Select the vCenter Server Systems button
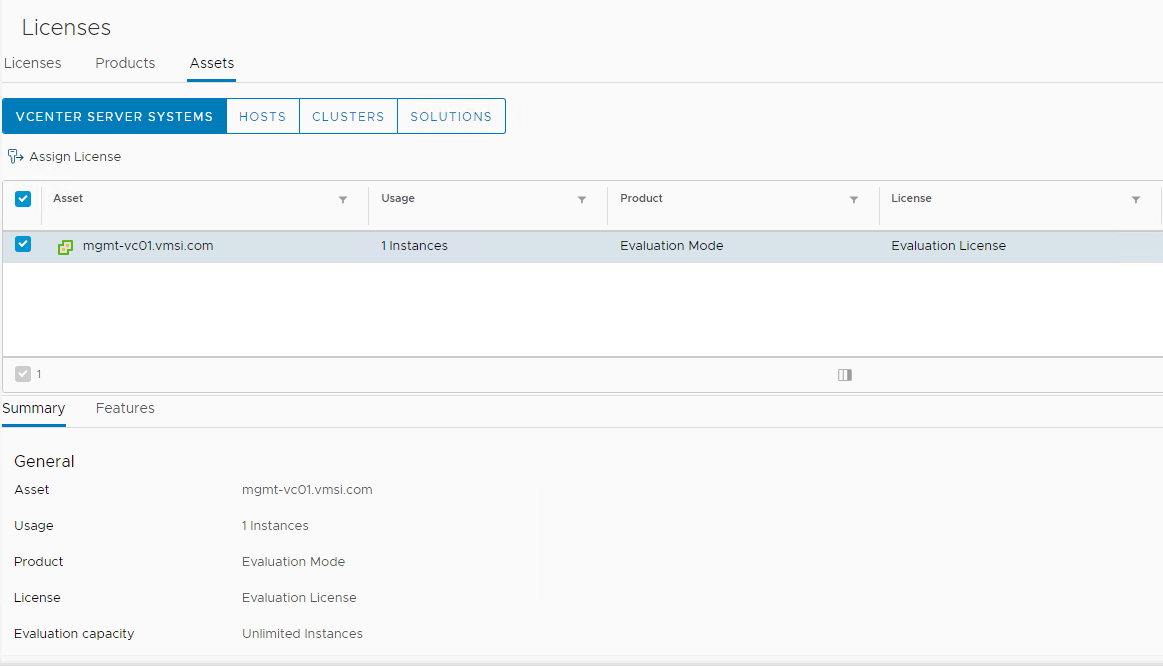 tap(114, 116)
